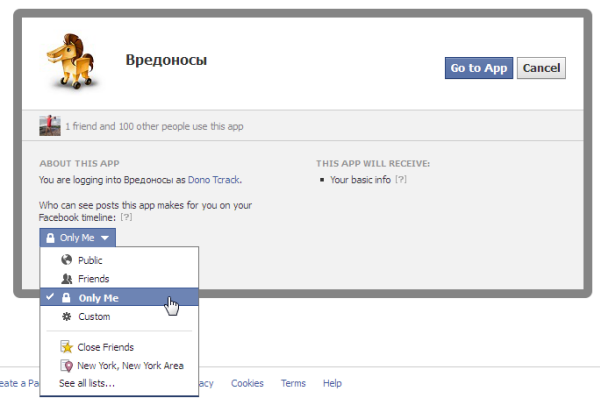Click the 'ABOUT THIS APP' heading
This screenshot has height=405, width=600.
click(x=79, y=163)
